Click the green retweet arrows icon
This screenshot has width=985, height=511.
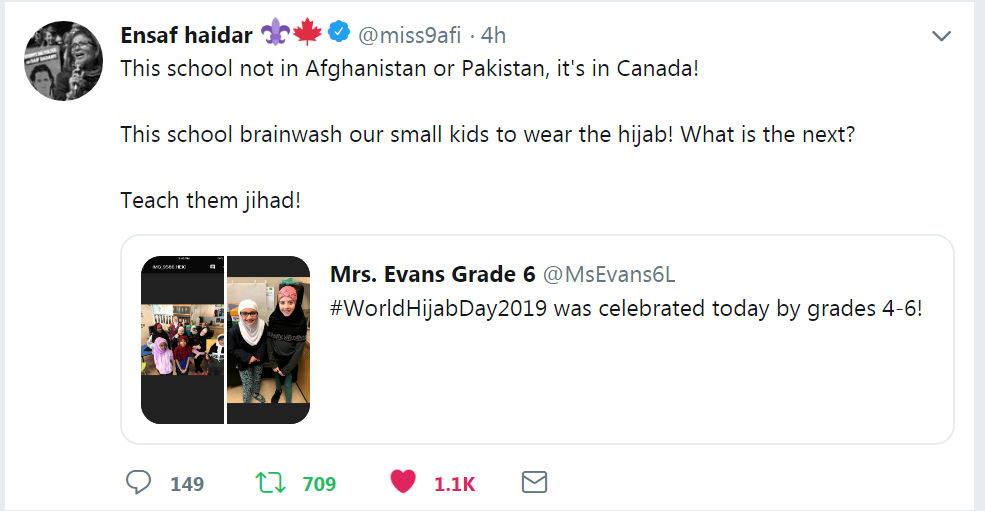269,483
